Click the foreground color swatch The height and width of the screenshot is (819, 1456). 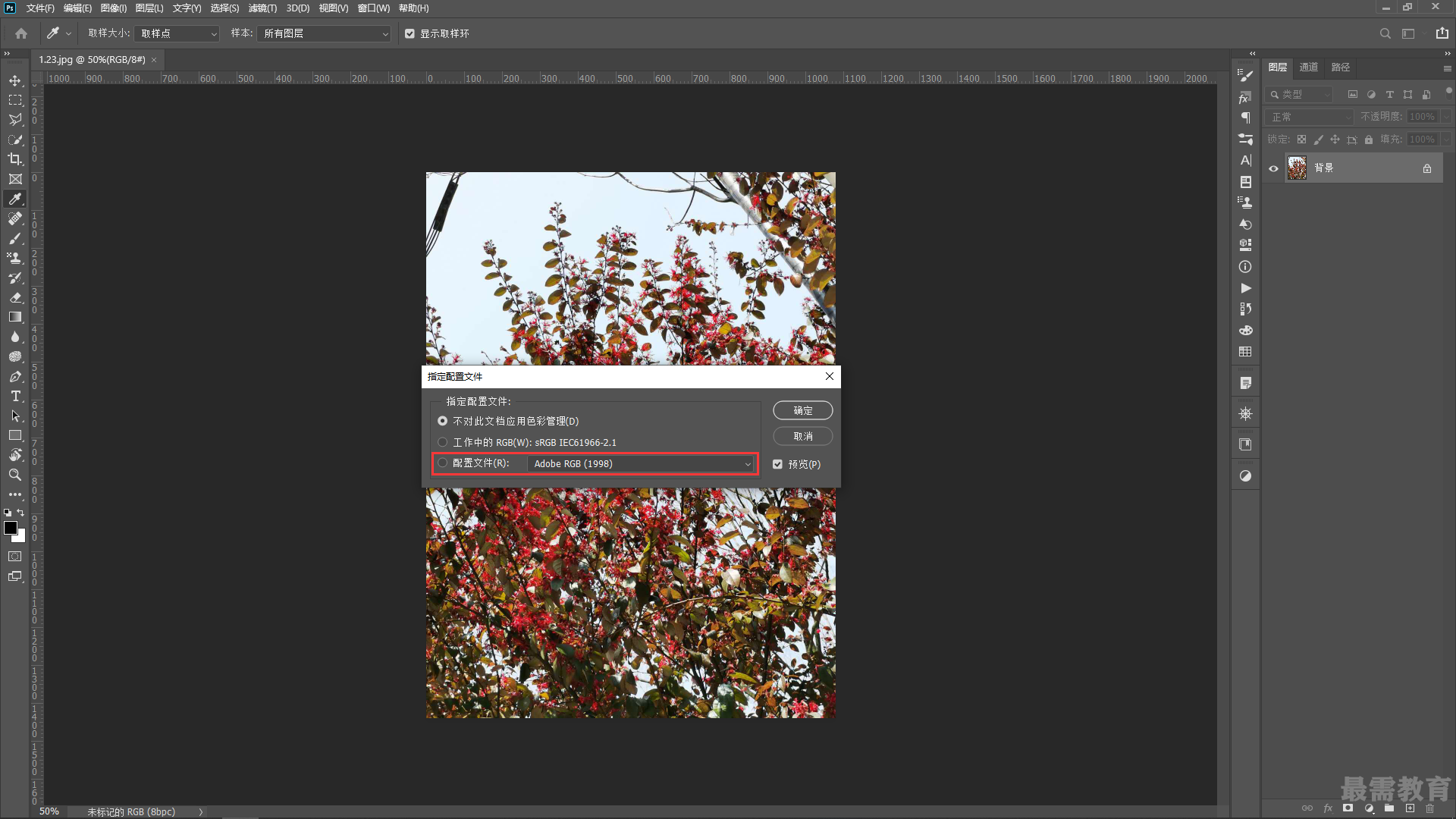[10, 528]
